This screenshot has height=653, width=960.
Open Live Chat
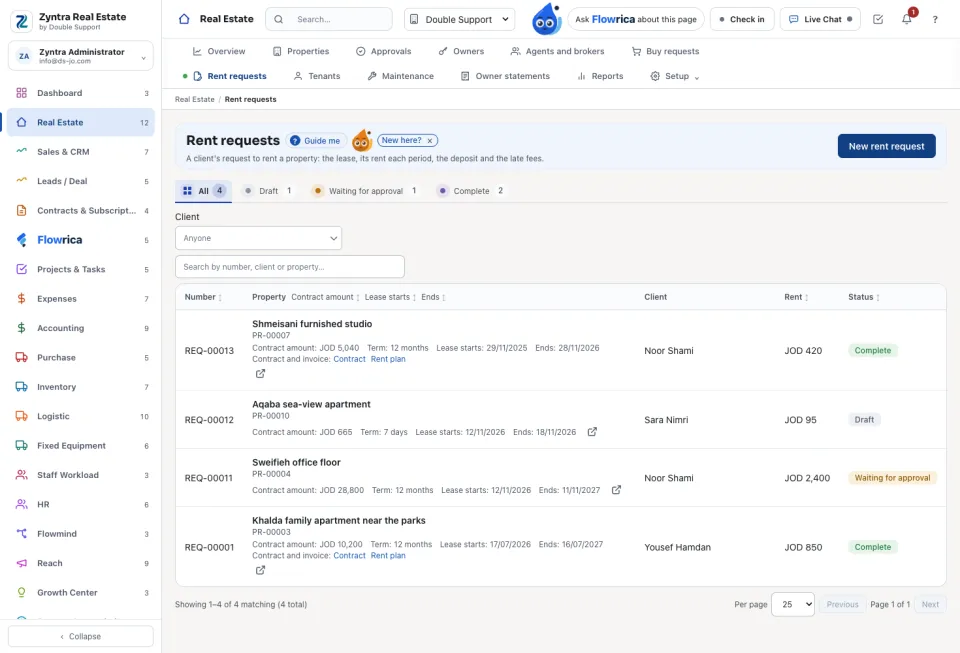(x=820, y=20)
